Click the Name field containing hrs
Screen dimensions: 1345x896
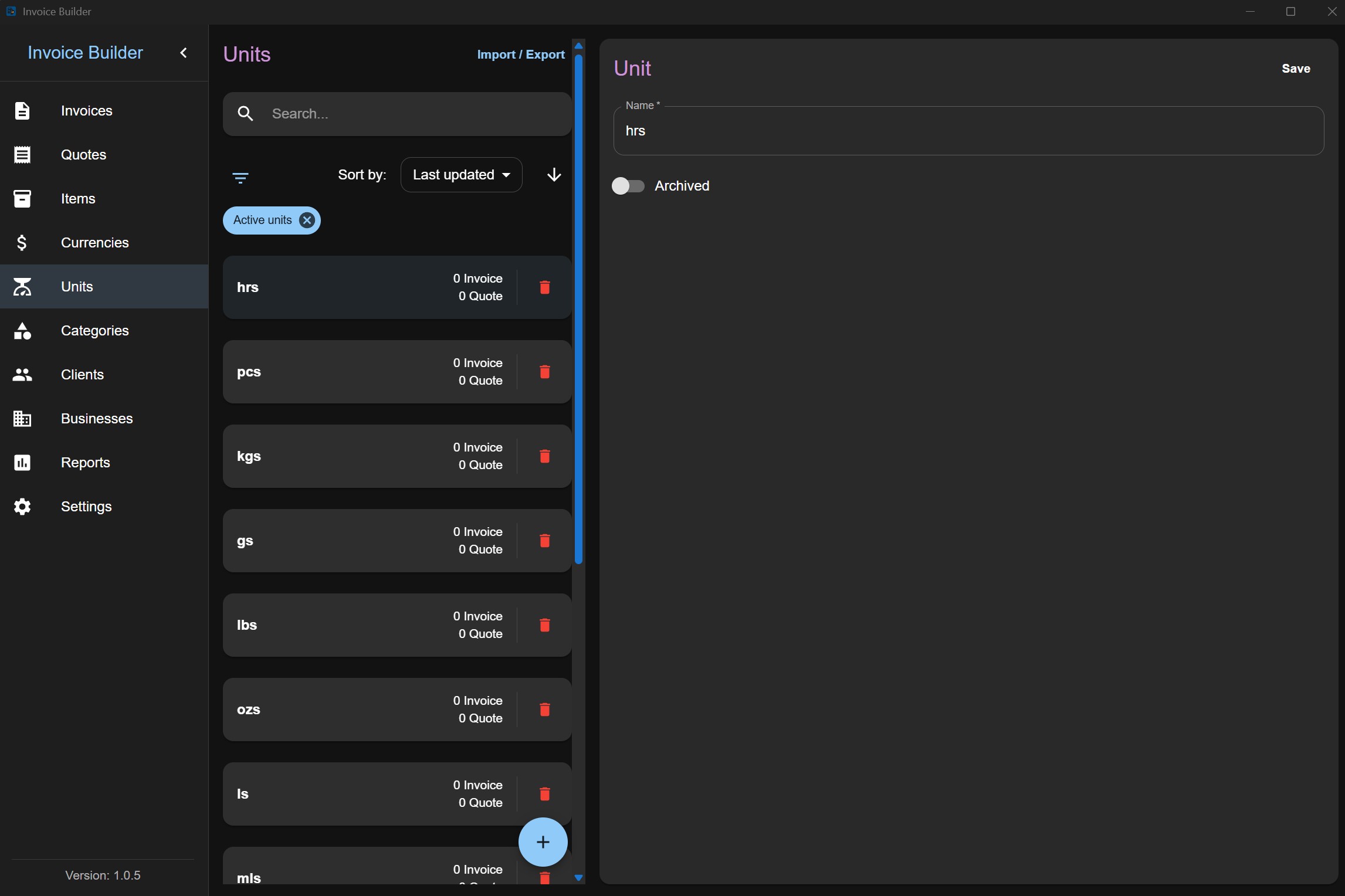pyautogui.click(x=968, y=131)
